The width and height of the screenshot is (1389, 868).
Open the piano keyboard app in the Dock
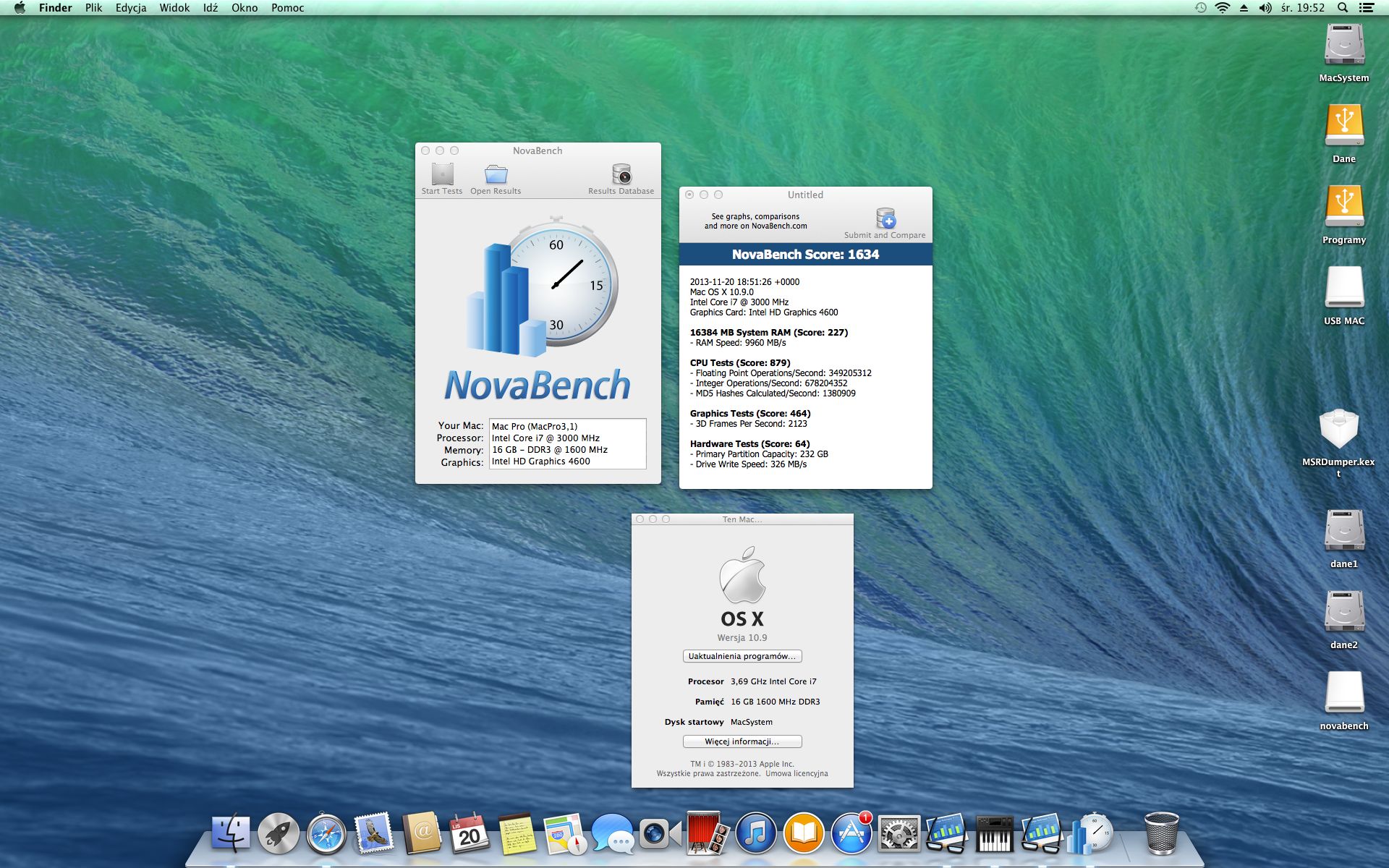click(x=995, y=834)
